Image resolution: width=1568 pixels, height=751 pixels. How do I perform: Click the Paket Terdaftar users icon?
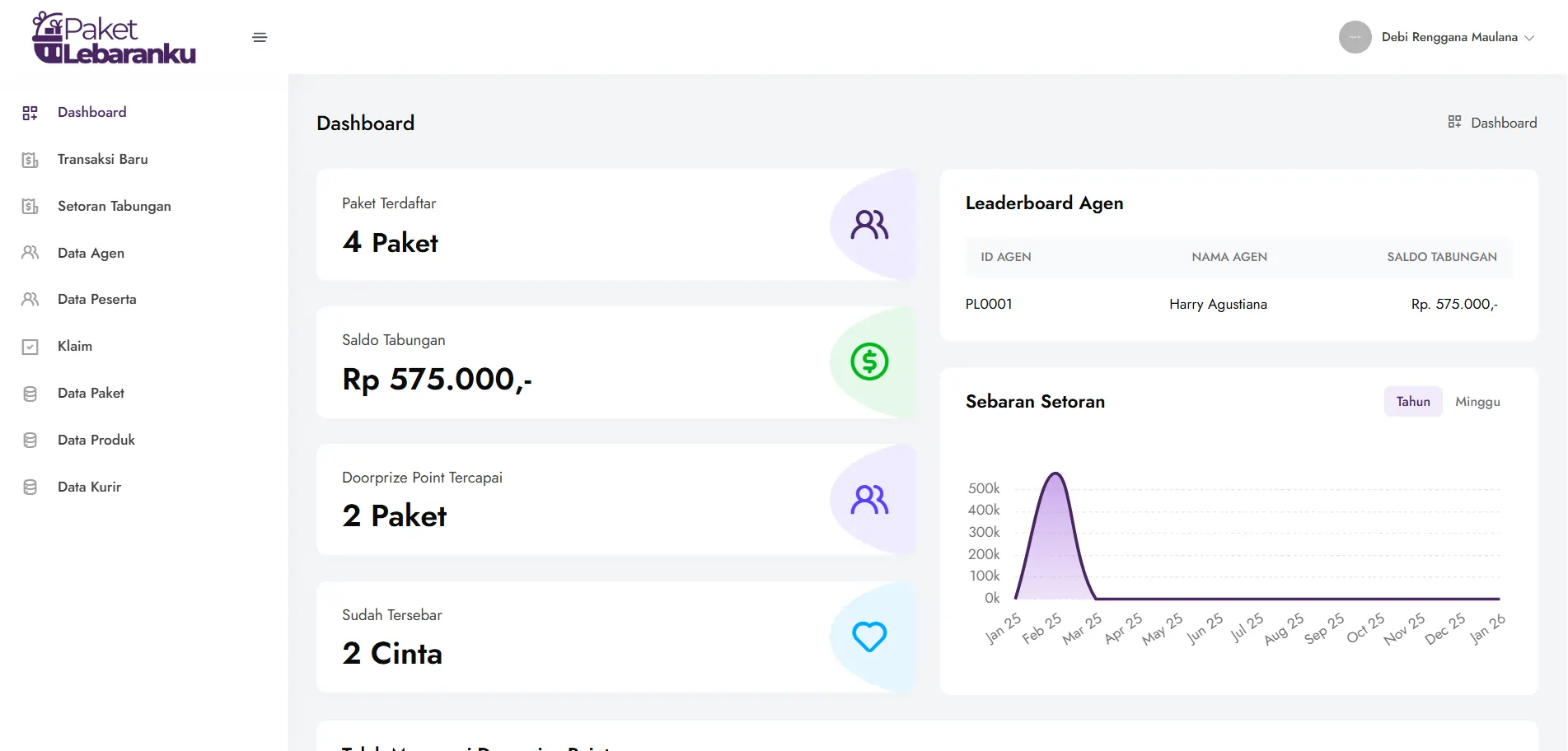coord(869,224)
